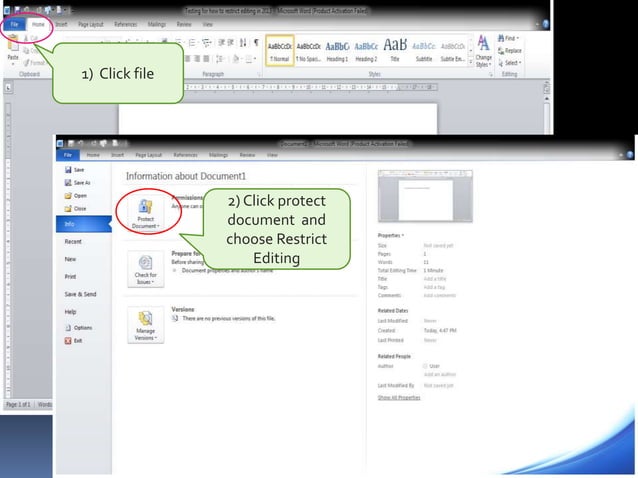Expand the Styles gallery more arrow

tap(471, 62)
